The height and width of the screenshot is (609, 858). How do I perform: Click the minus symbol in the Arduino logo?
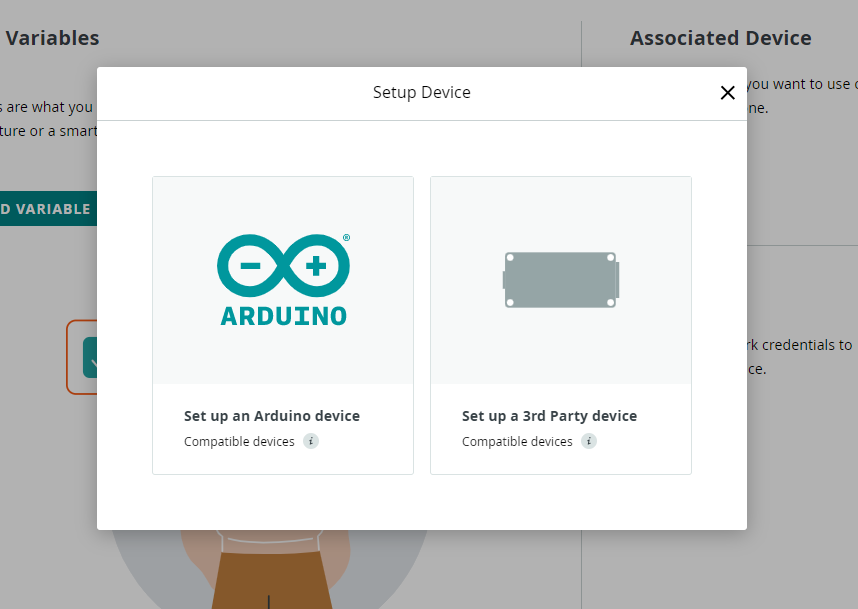(250, 266)
